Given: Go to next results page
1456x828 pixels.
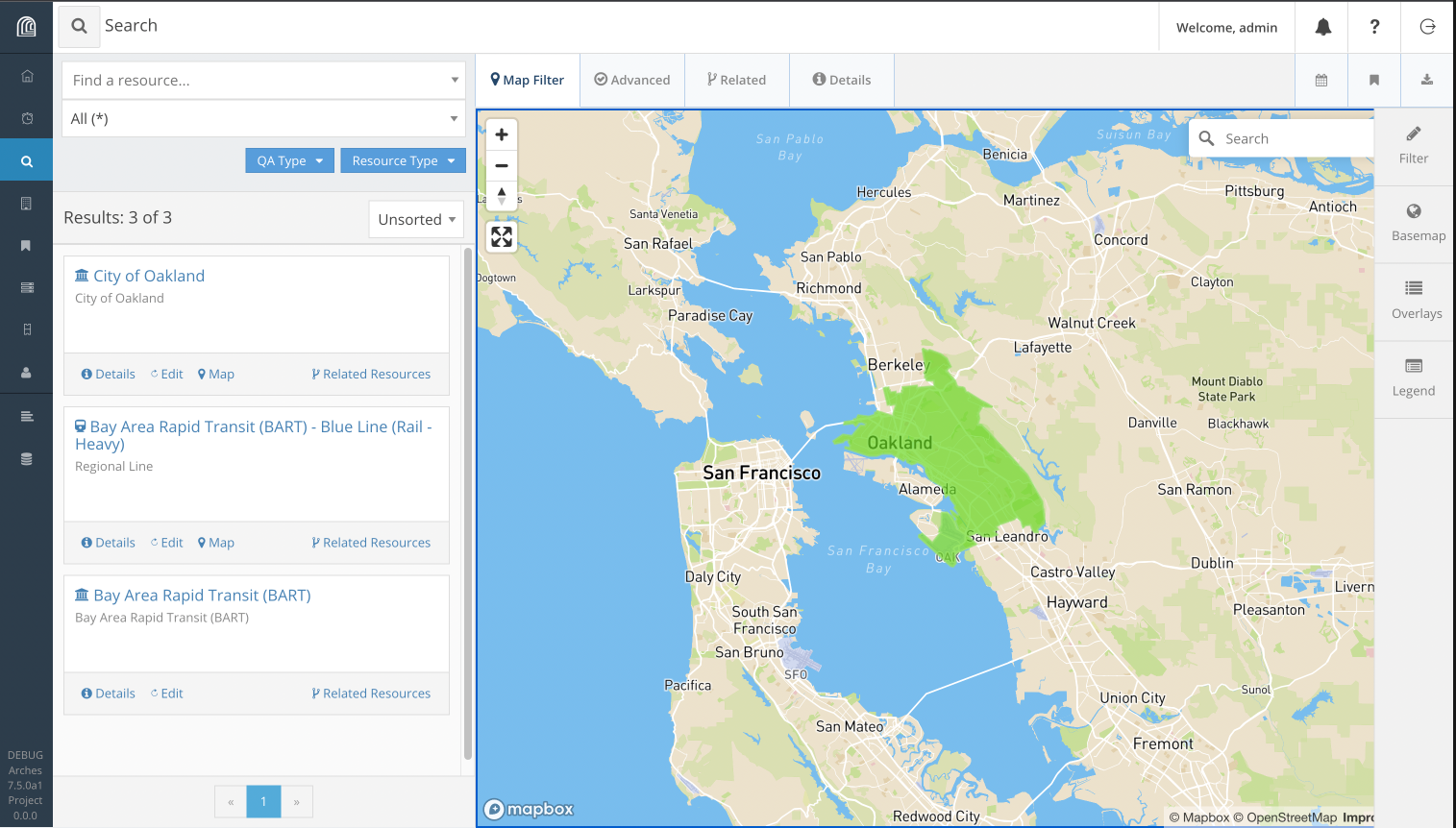Looking at the screenshot, I should pos(297,802).
